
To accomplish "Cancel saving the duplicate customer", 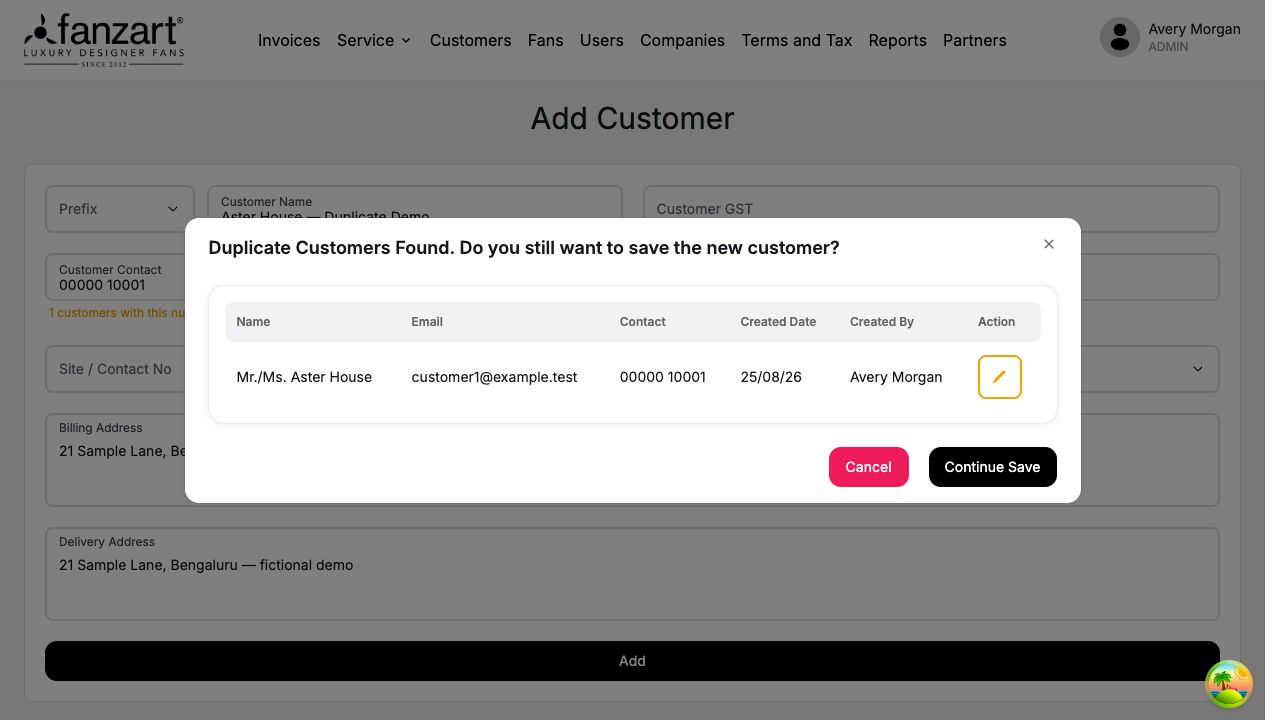I will coord(868,467).
